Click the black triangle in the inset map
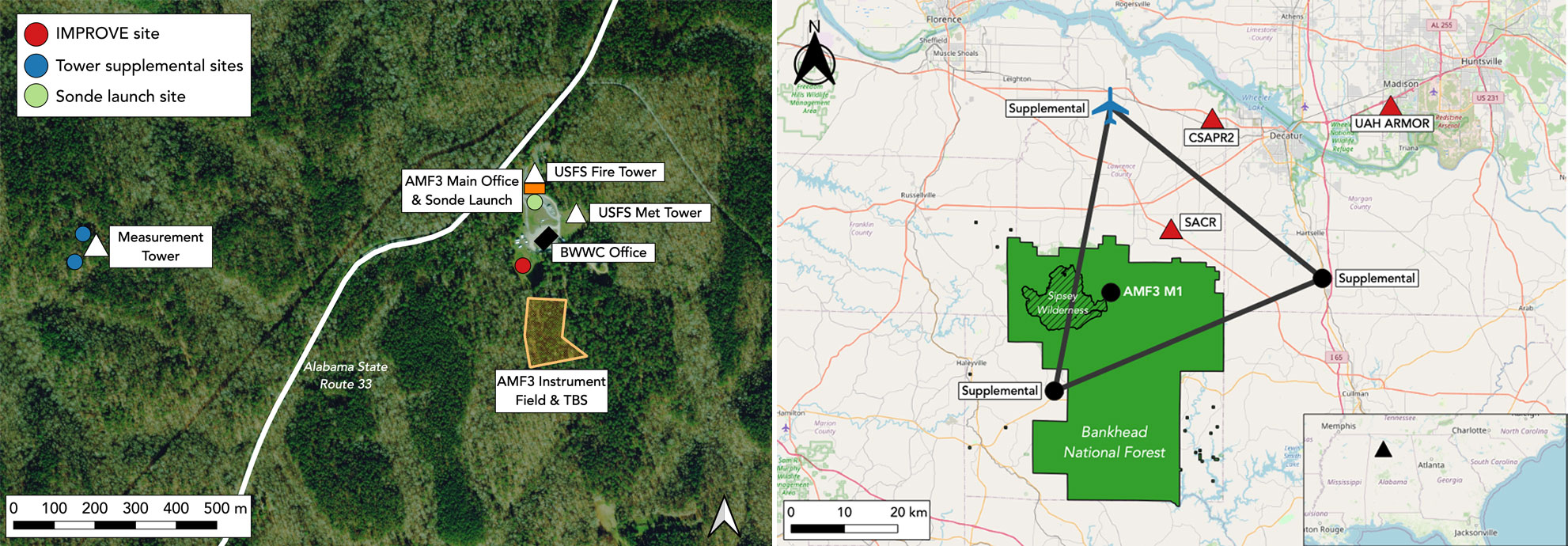Image resolution: width=1568 pixels, height=546 pixels. [x=1382, y=449]
